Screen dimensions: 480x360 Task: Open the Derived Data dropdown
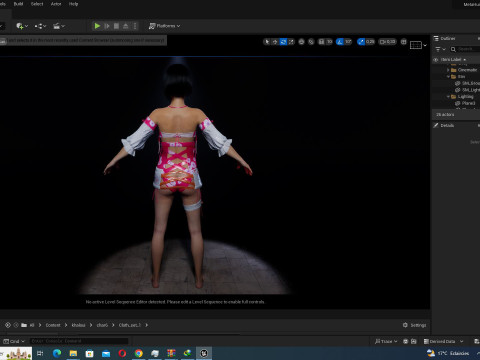pos(443,341)
